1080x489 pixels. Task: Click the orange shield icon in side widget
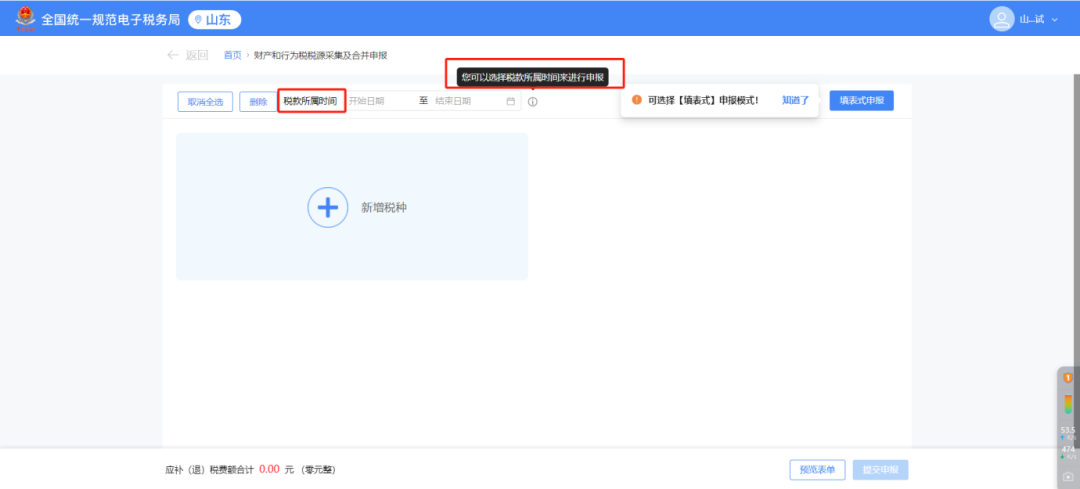(1068, 378)
